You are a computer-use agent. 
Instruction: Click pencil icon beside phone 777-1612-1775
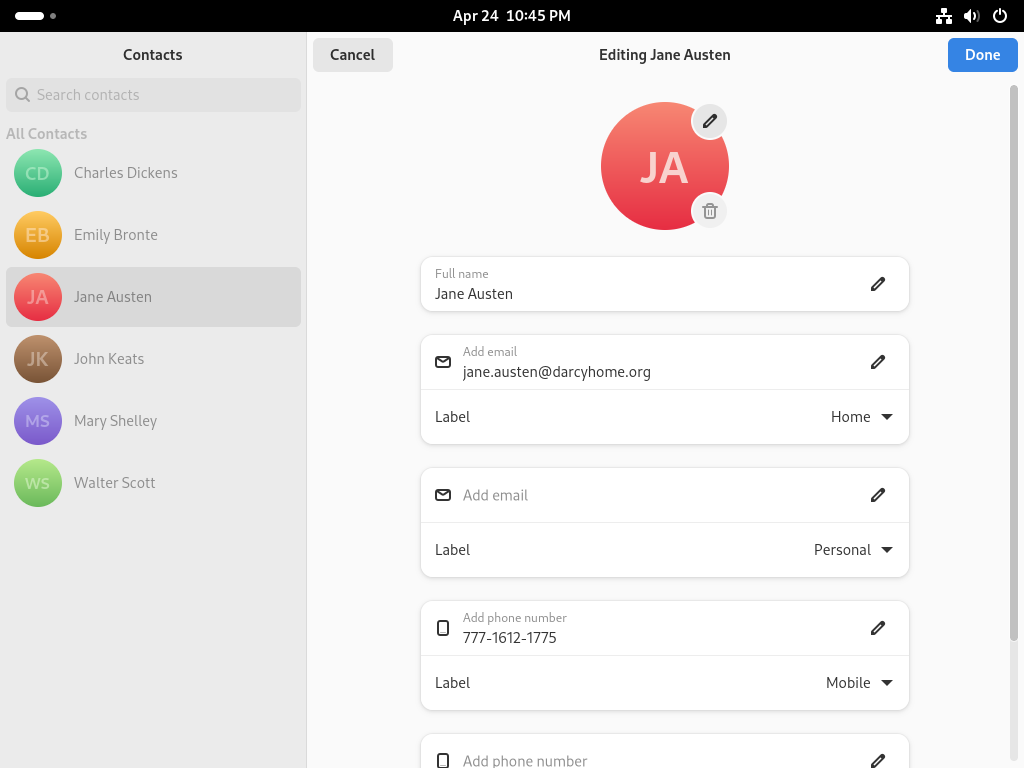tap(878, 628)
